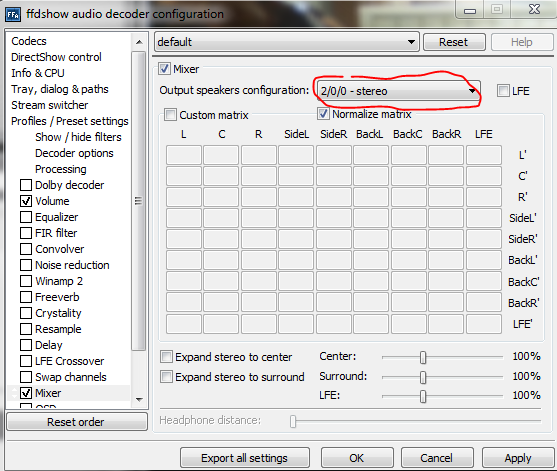Viewport: 557px width, 471px height.
Task: Click the Resample filter label
Action: (58, 329)
